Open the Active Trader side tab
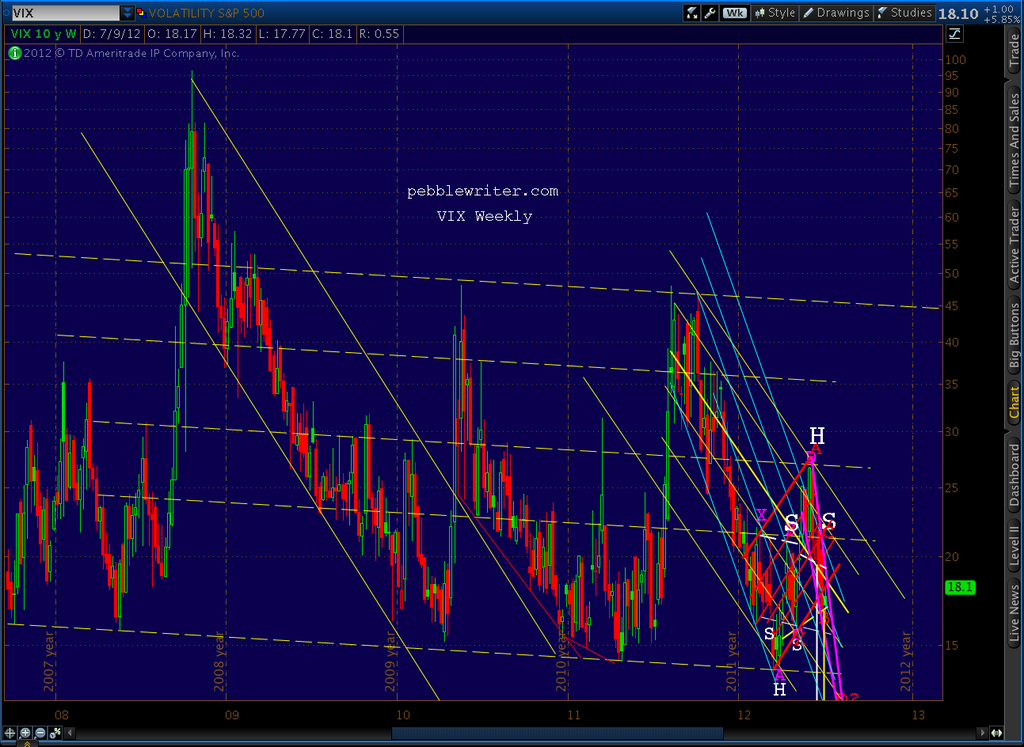 click(1014, 246)
